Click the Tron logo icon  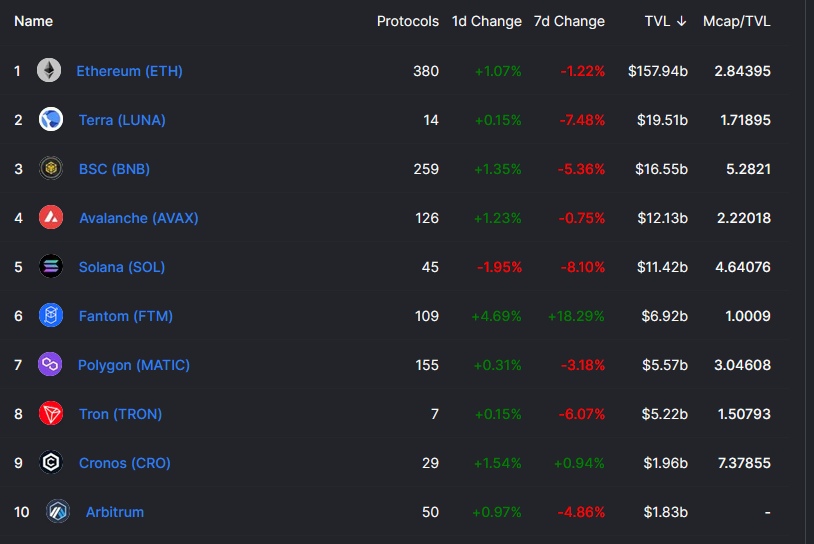51,414
